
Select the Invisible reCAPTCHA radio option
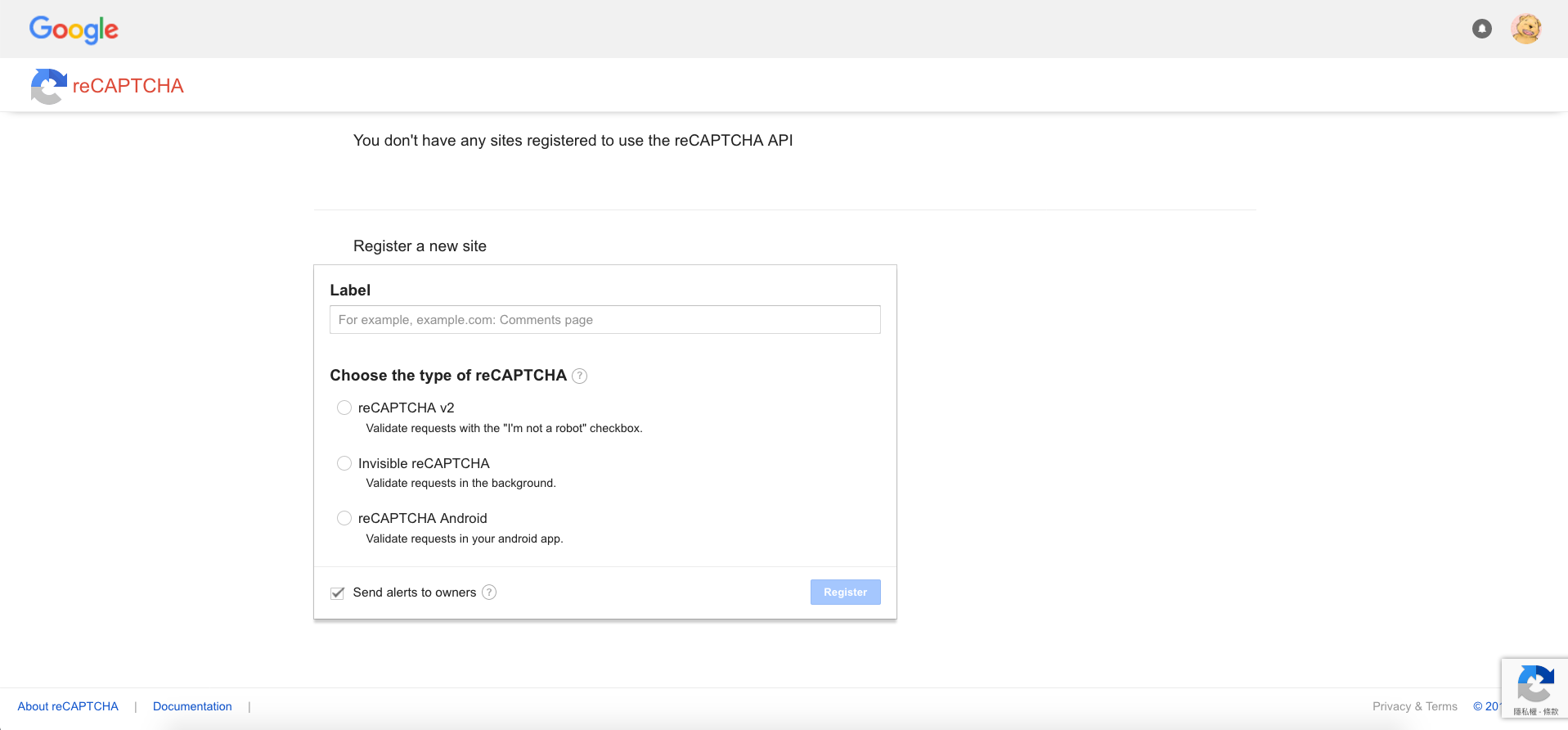click(344, 463)
